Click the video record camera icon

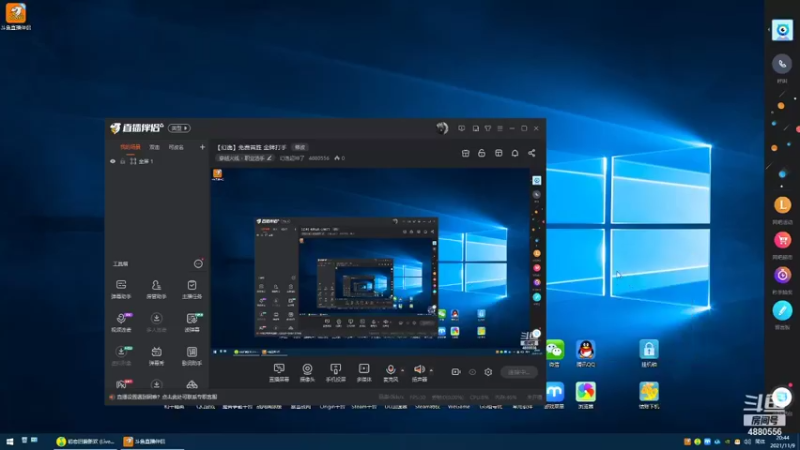(456, 372)
